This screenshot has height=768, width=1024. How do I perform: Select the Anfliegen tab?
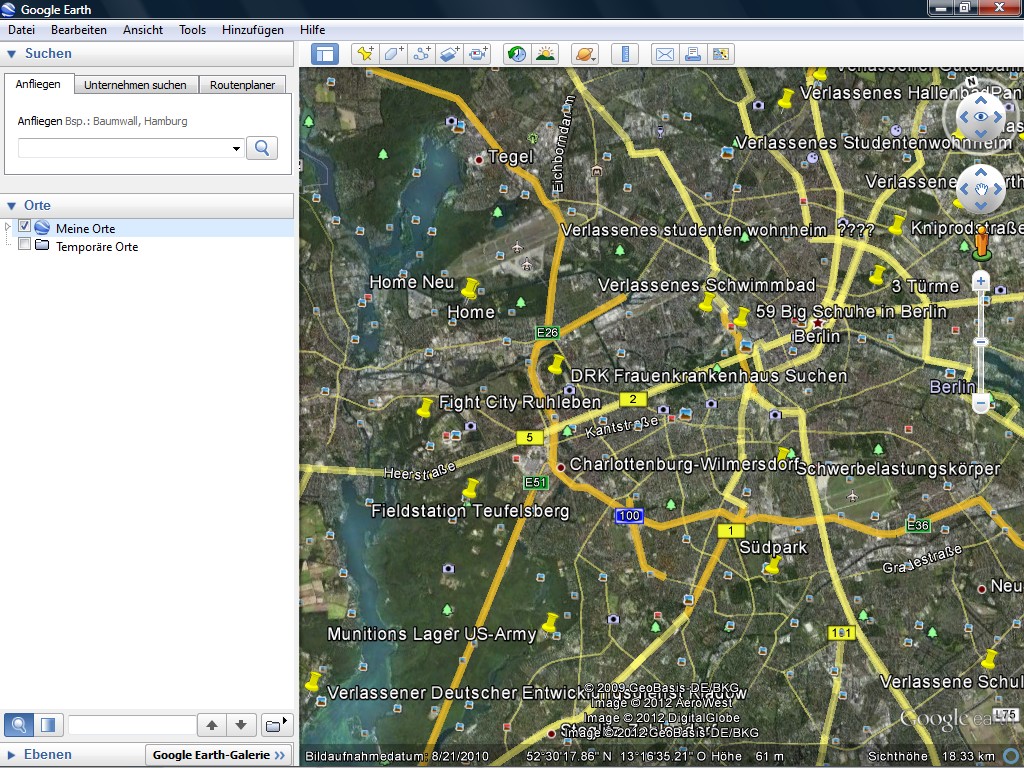[x=39, y=84]
